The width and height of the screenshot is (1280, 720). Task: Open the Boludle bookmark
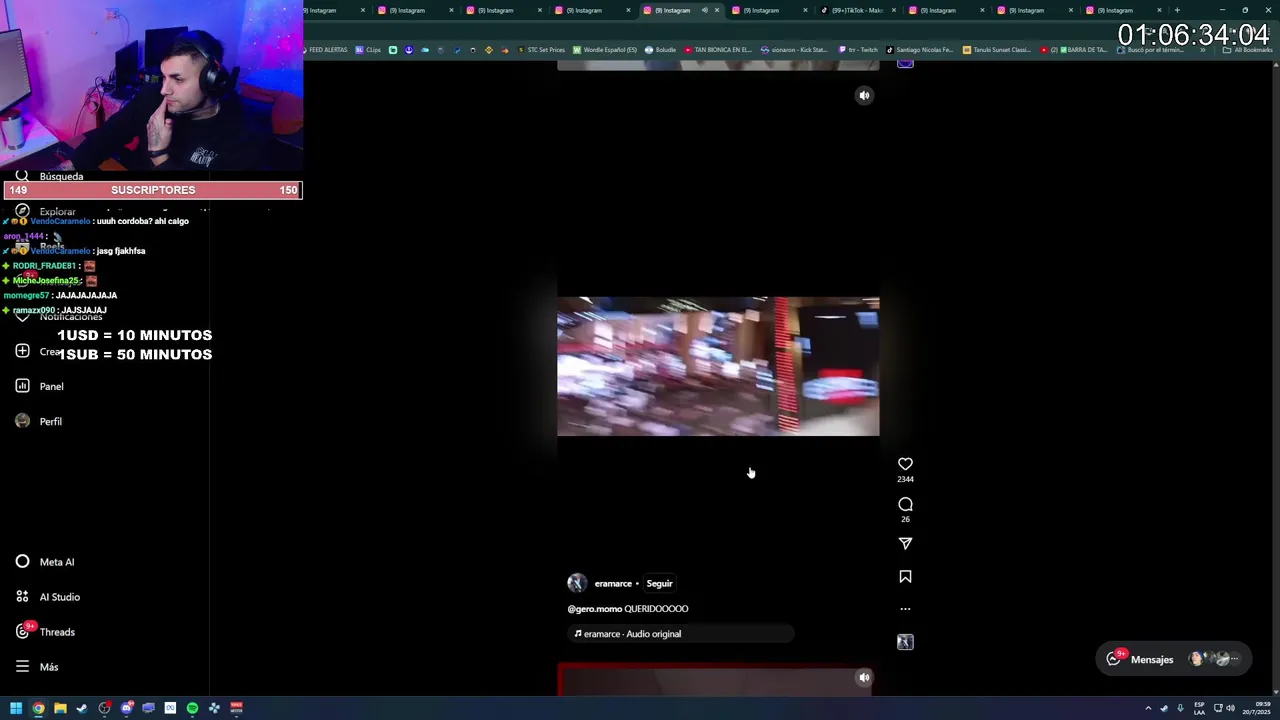[661, 50]
